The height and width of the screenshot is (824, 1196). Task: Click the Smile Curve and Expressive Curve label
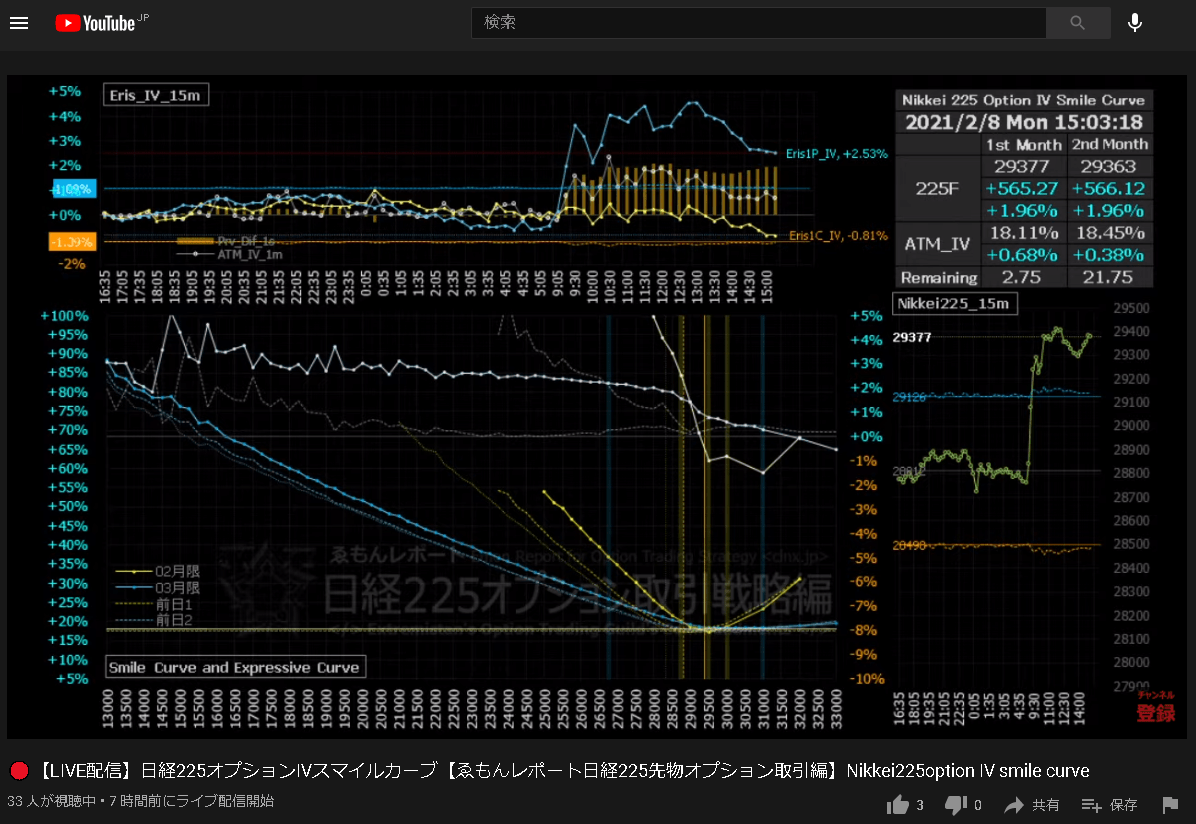[235, 668]
